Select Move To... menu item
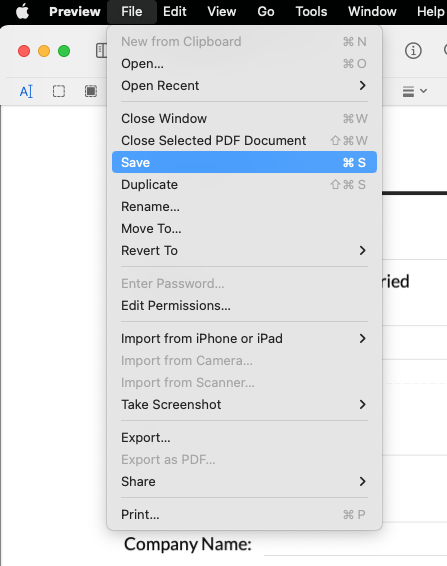 (244, 228)
